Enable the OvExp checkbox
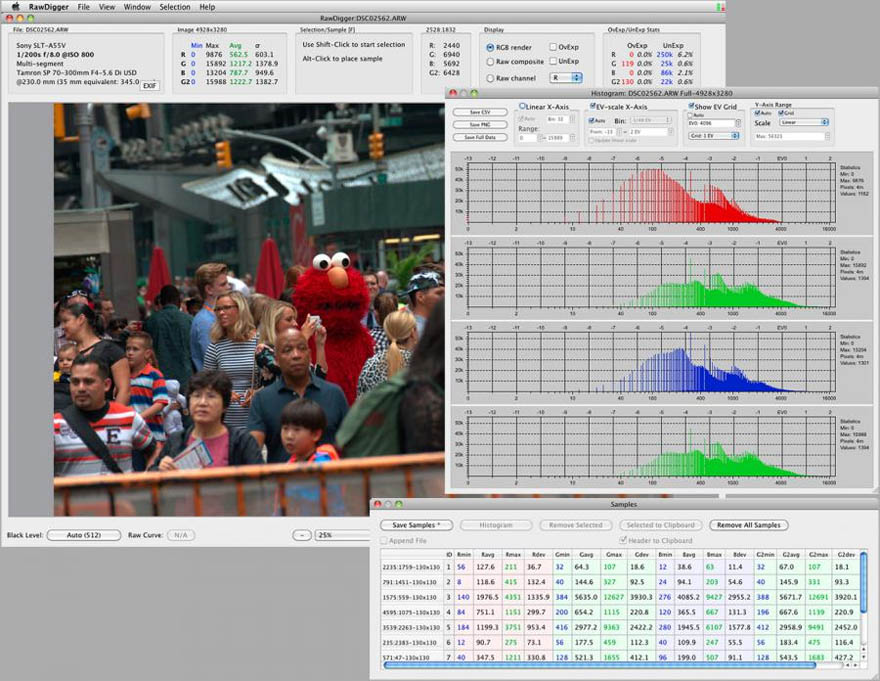880x681 pixels. (553, 47)
